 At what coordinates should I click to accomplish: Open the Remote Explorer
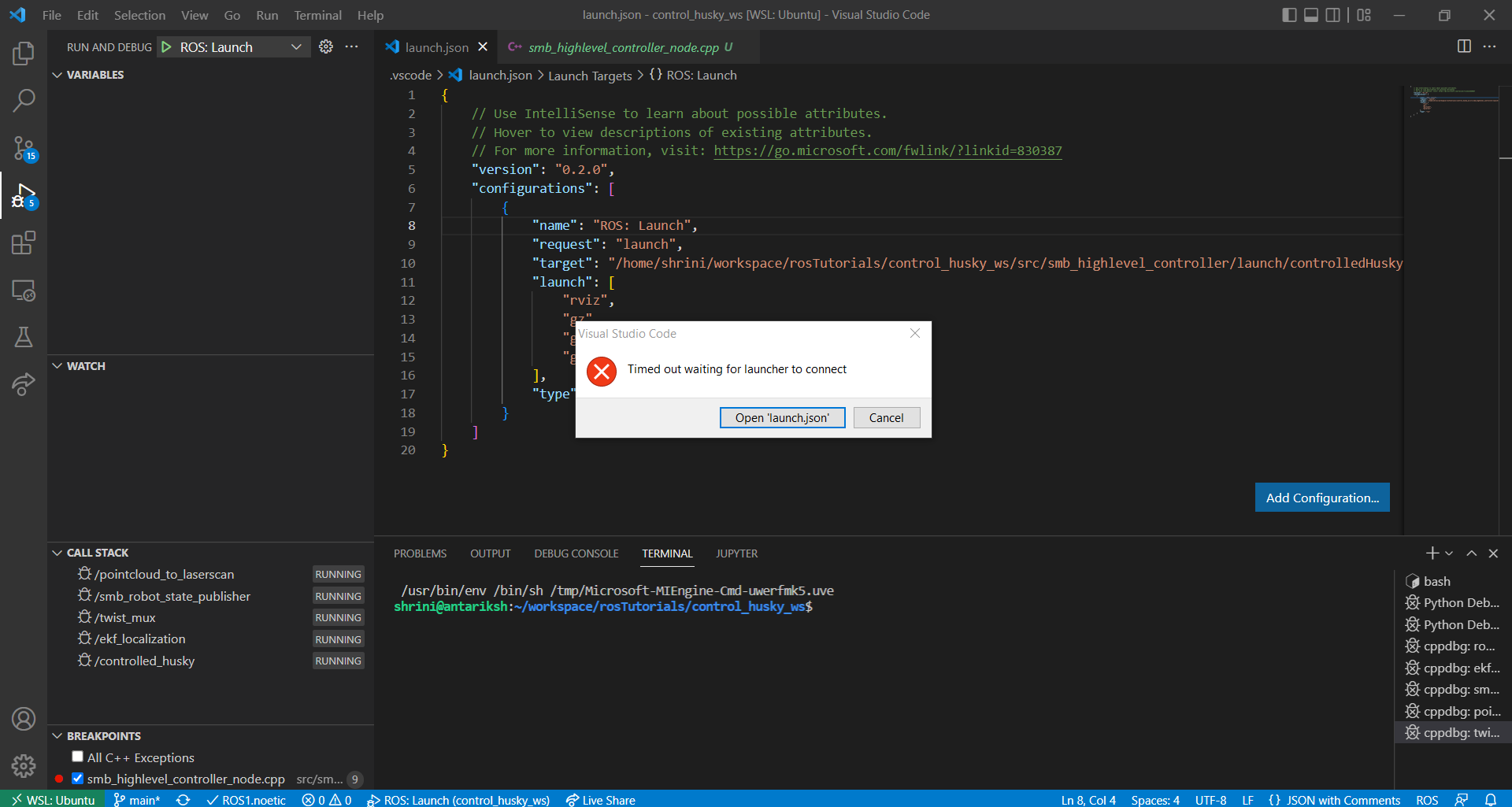(24, 291)
